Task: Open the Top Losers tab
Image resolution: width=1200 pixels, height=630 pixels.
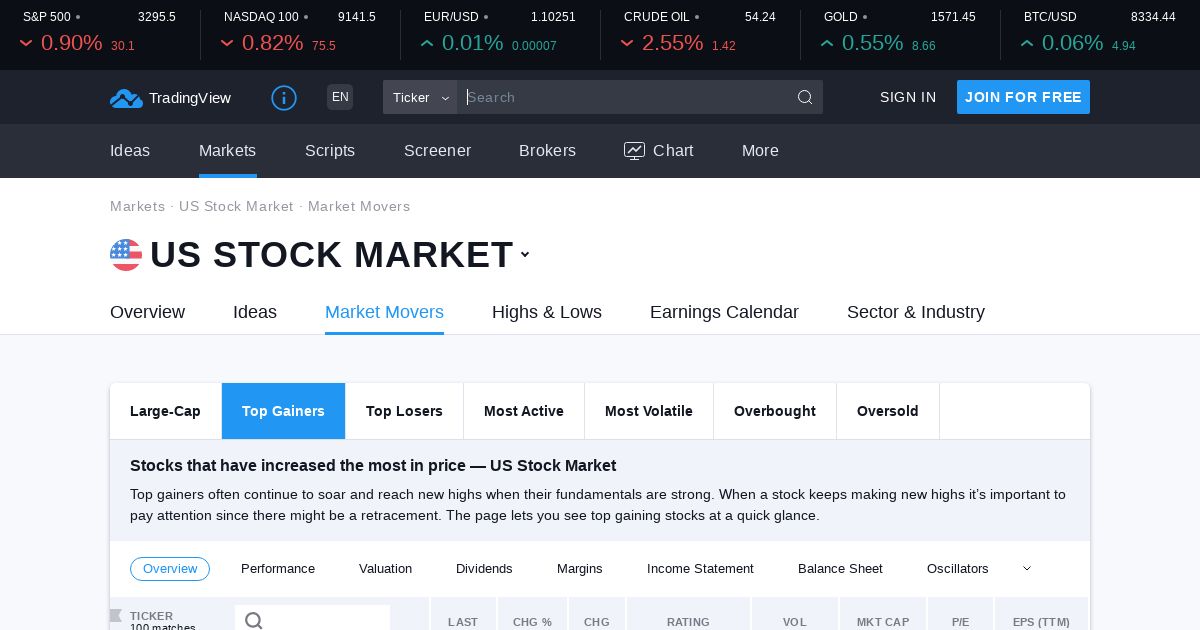Action: tap(404, 411)
